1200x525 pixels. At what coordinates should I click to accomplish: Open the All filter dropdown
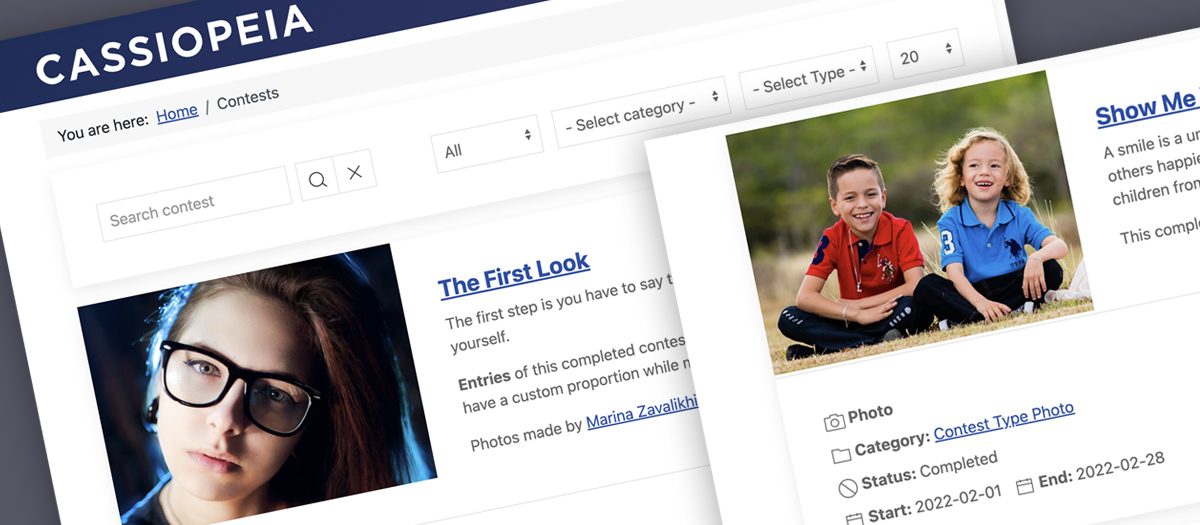[x=487, y=145]
